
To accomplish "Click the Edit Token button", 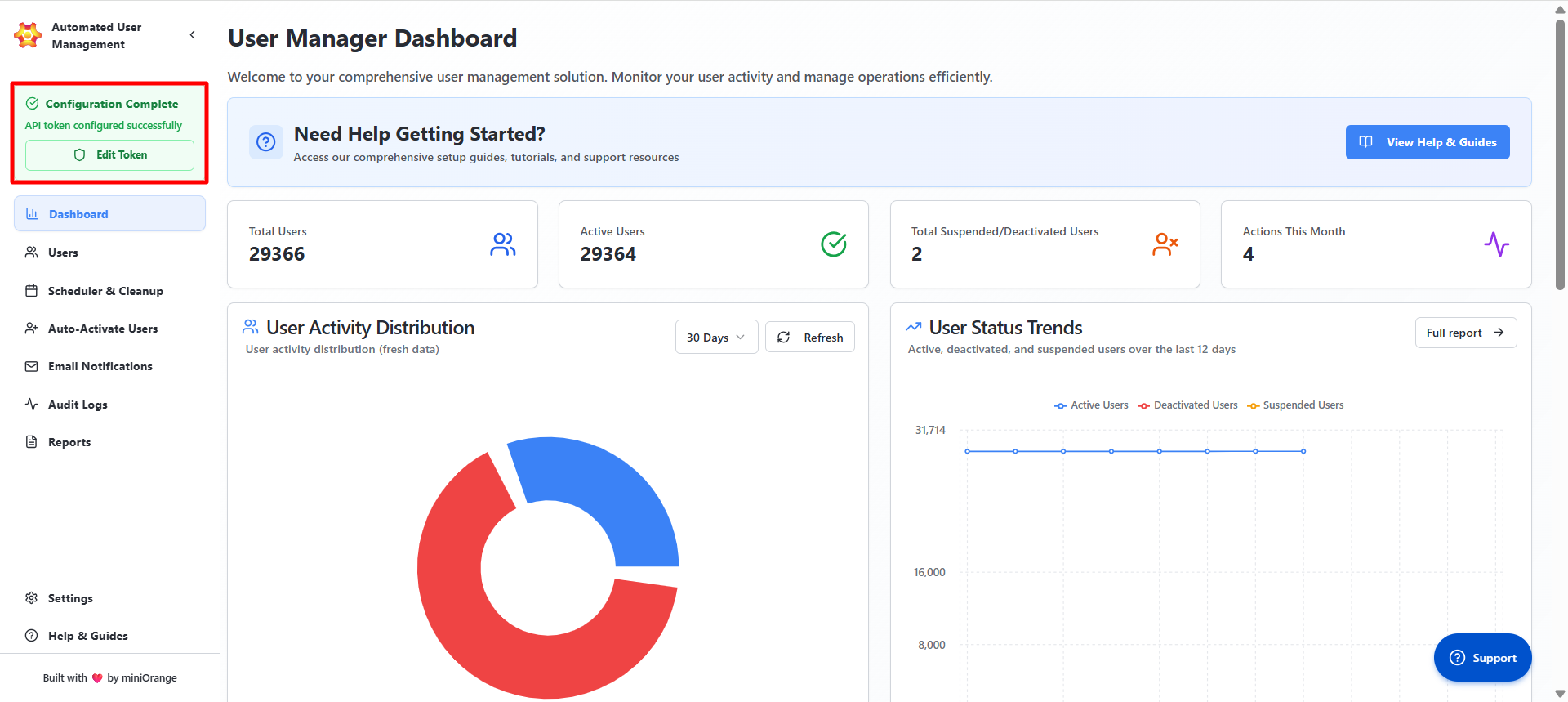I will 109,155.
